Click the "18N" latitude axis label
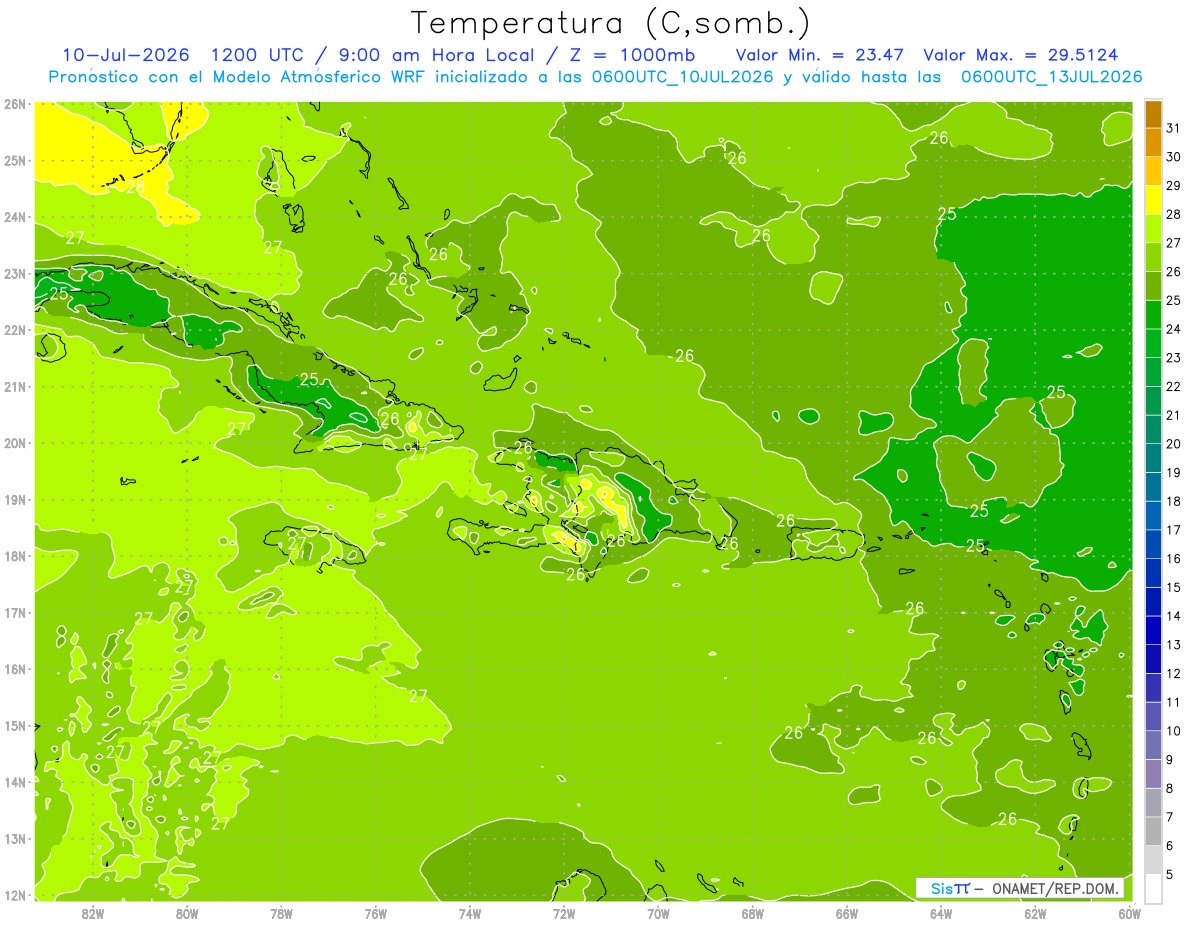Viewport: 1200px width, 927px height. point(15,556)
